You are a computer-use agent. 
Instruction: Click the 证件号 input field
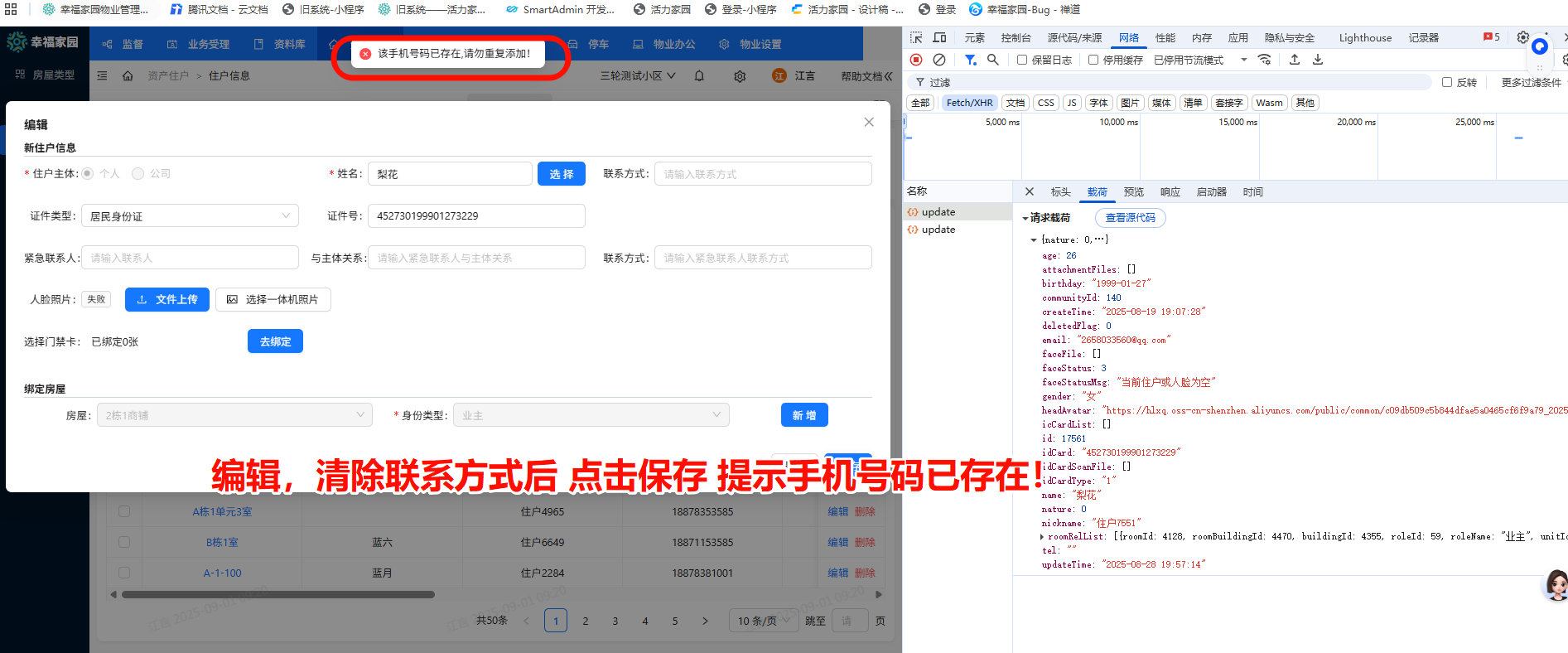(476, 215)
